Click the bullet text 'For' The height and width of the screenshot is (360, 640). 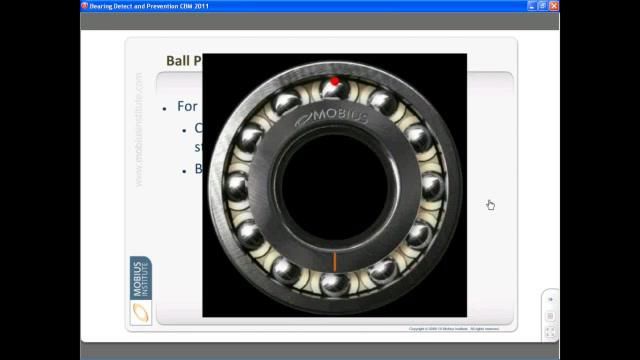pyautogui.click(x=187, y=107)
